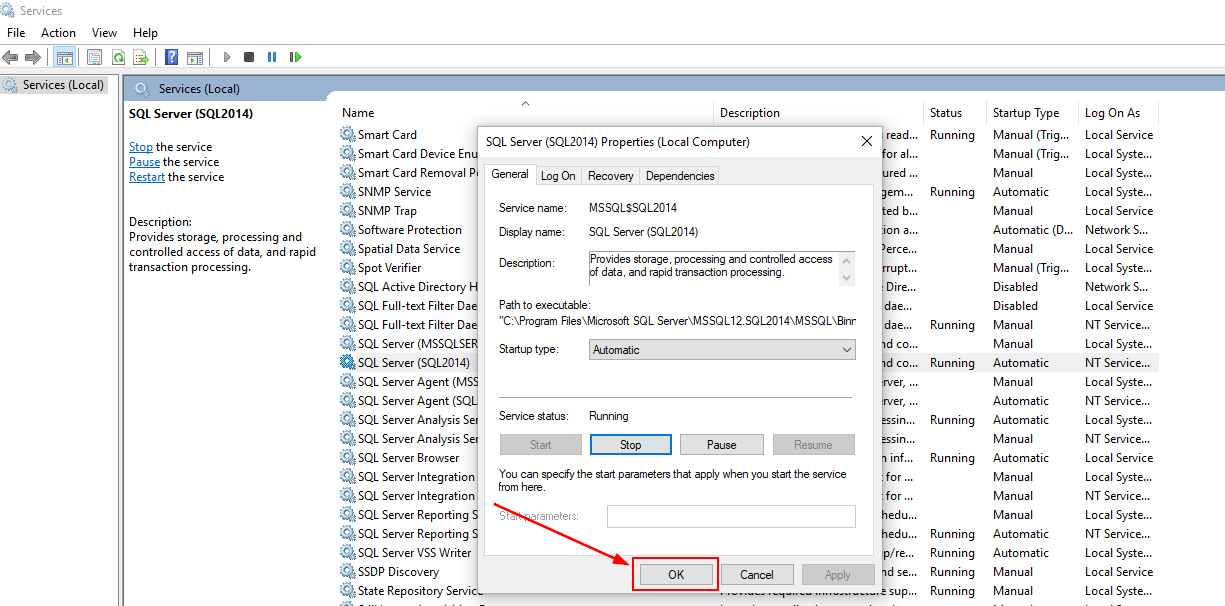The width and height of the screenshot is (1225, 606).
Task: Click the Stop Service square icon in toolbar
Action: click(249, 57)
